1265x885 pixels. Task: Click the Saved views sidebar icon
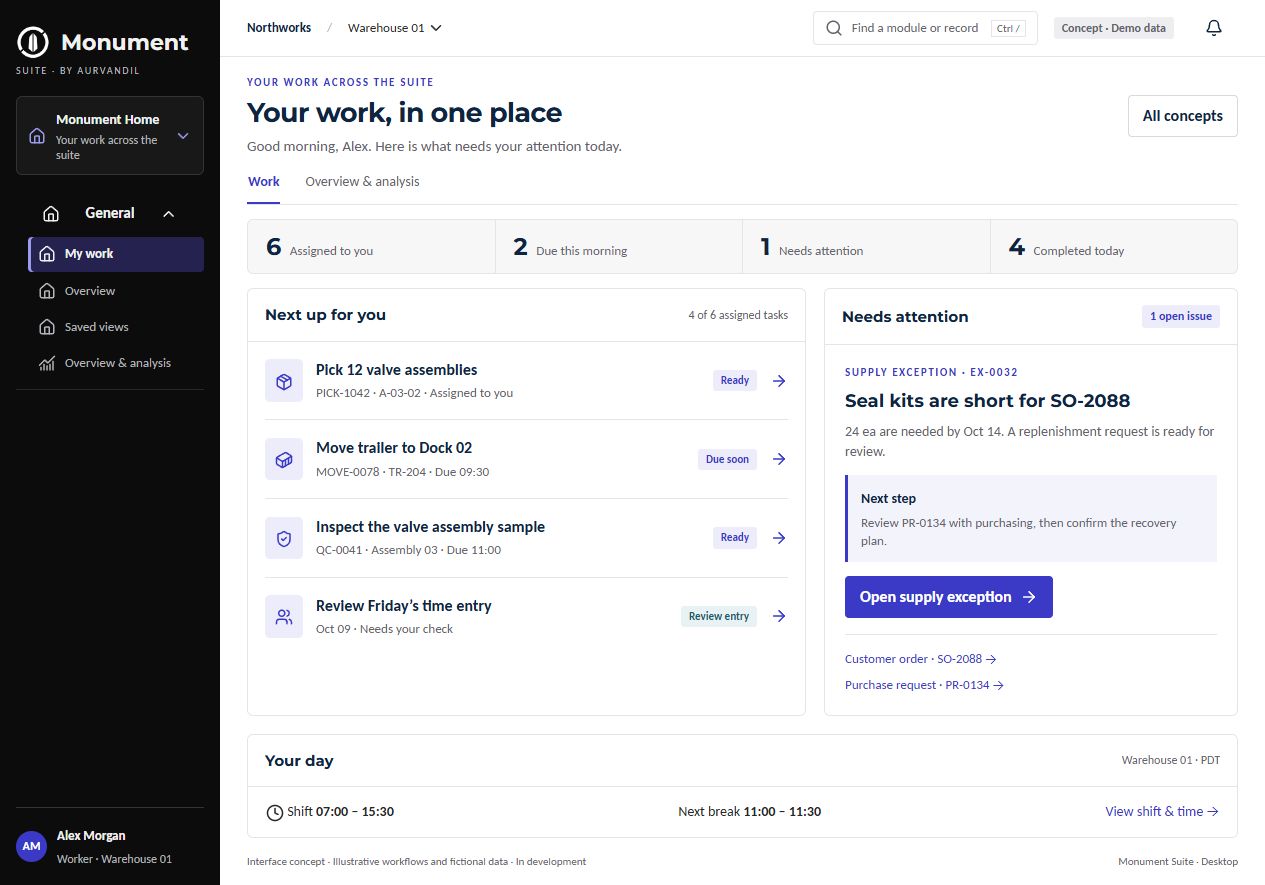point(46,327)
